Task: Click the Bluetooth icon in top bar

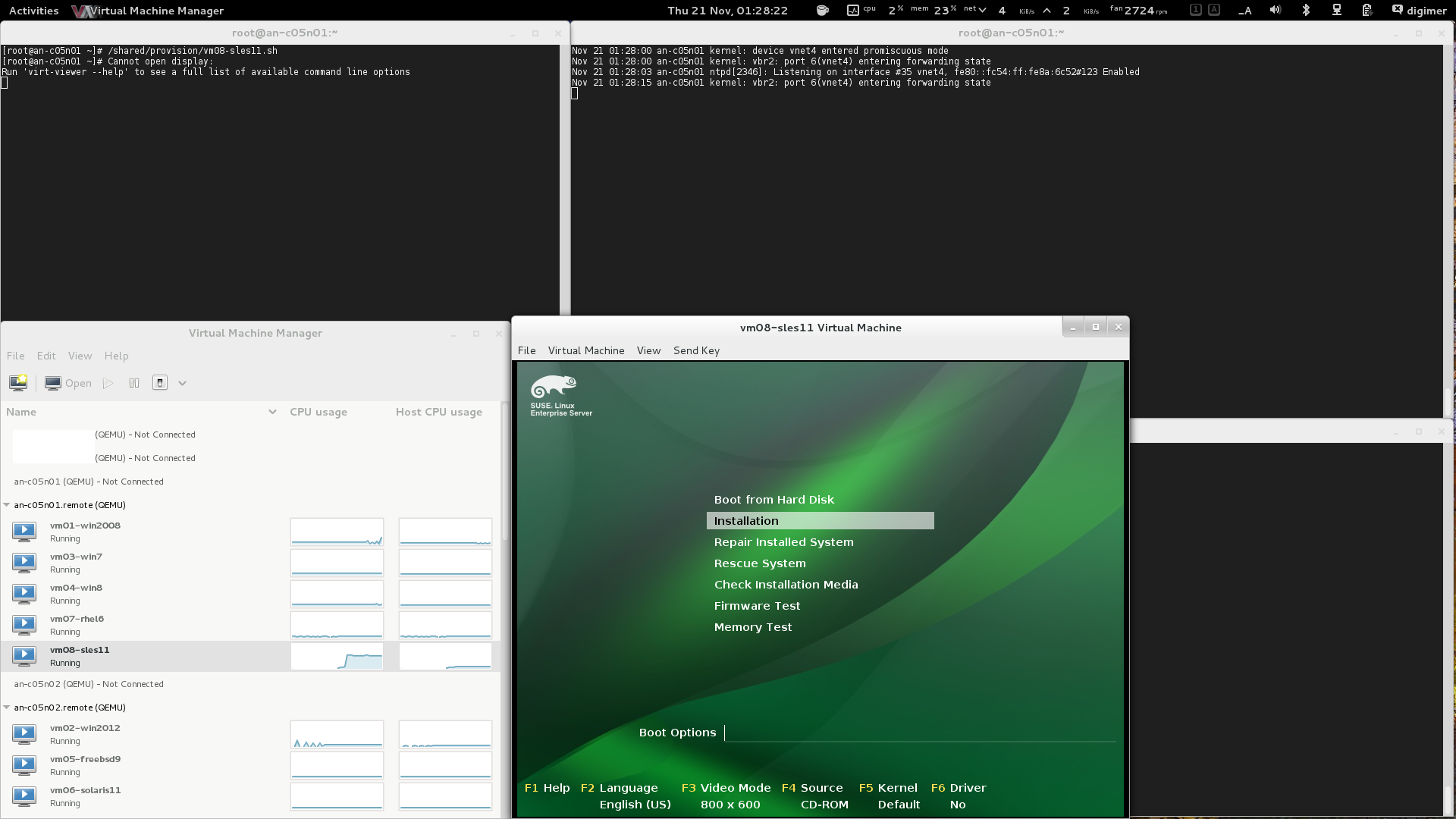Action: (1306, 11)
